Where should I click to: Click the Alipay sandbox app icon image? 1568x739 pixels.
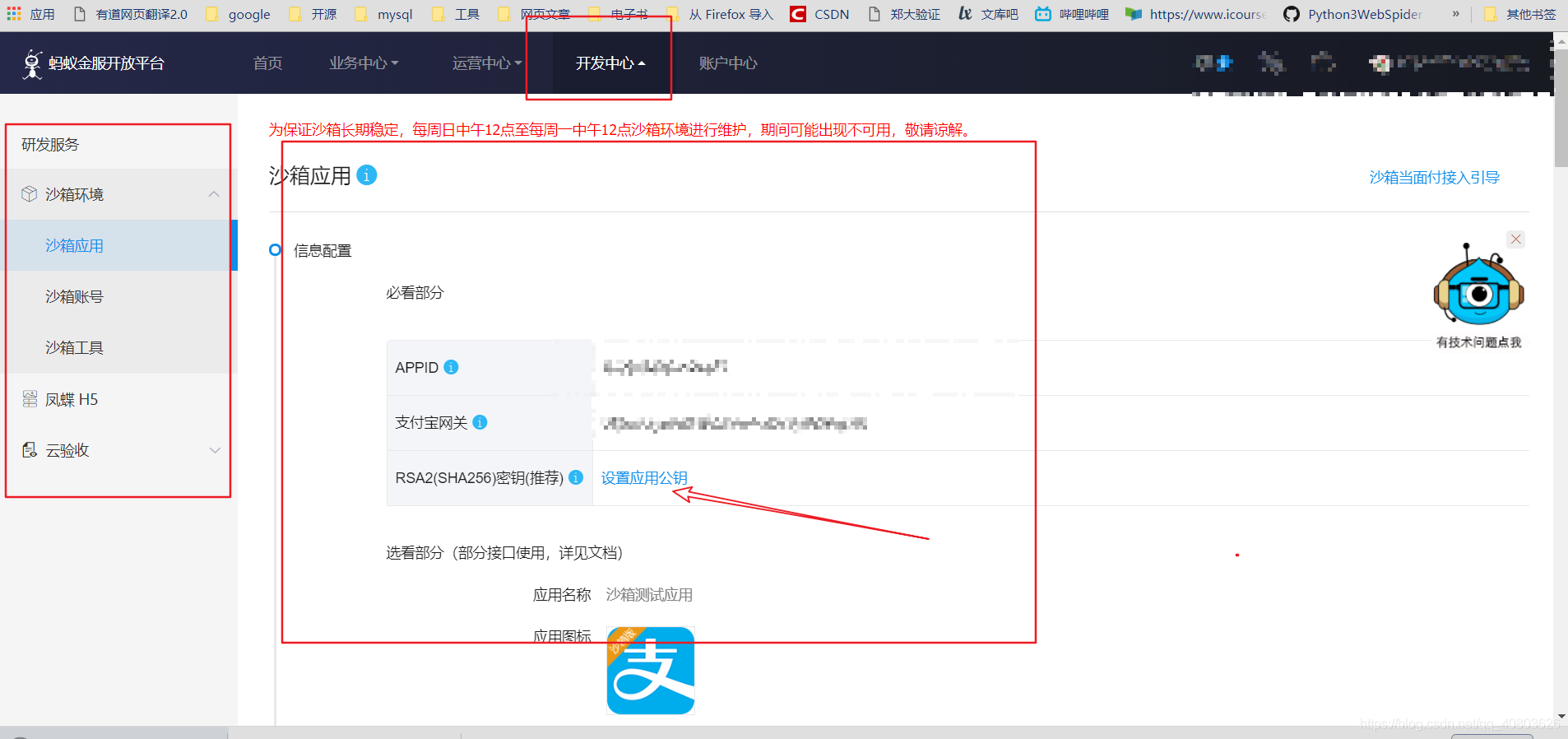pos(651,670)
